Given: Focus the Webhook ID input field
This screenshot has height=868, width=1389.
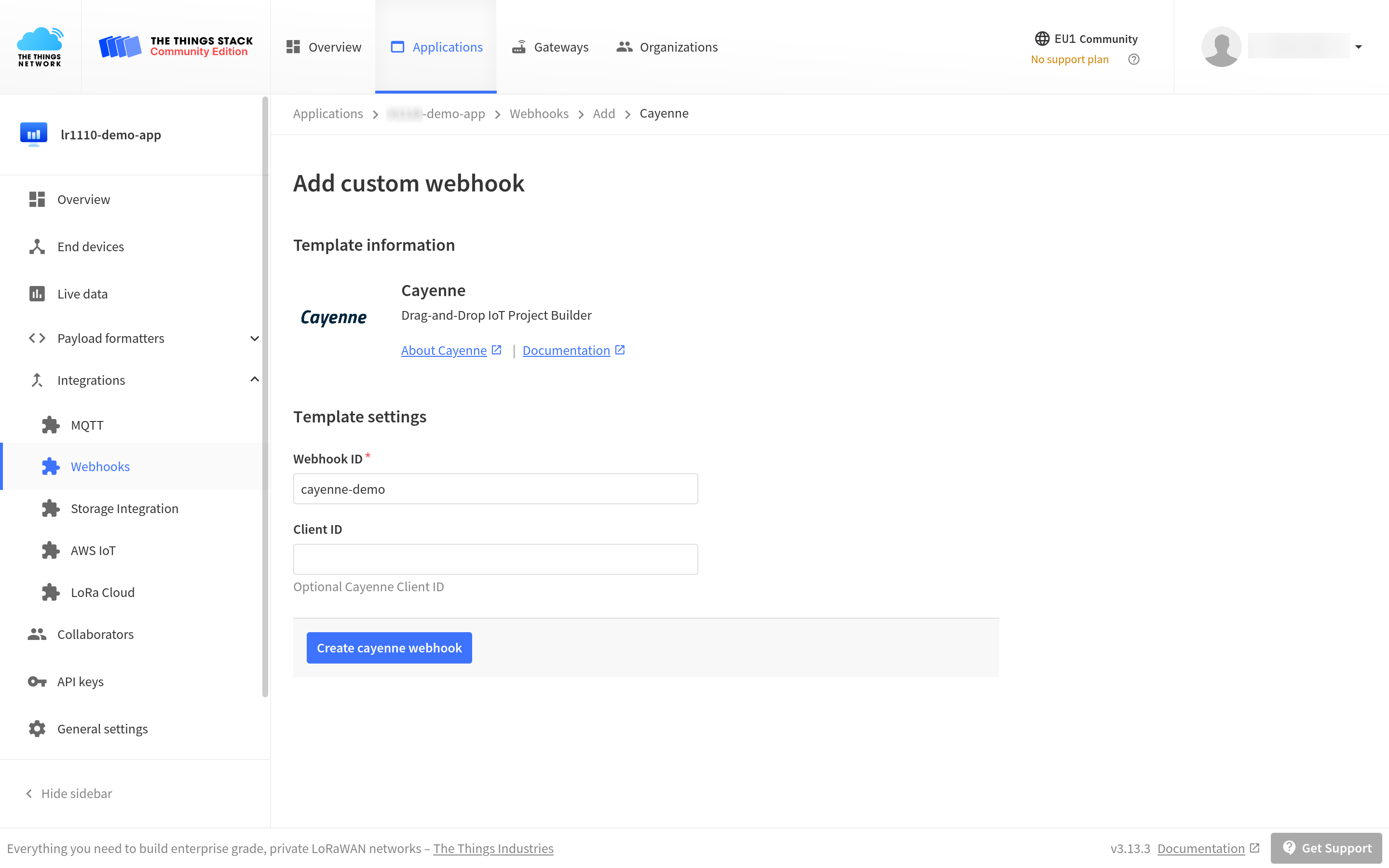Looking at the screenshot, I should (x=495, y=489).
